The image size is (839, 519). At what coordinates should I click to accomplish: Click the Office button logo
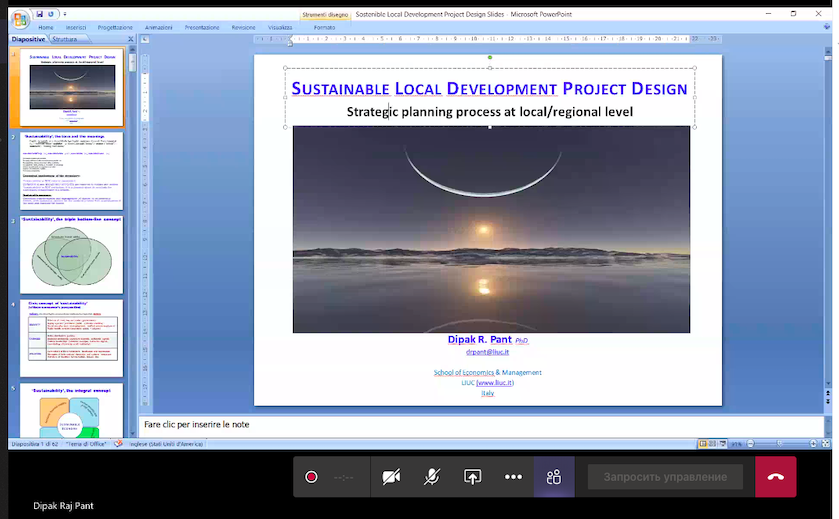[19, 20]
